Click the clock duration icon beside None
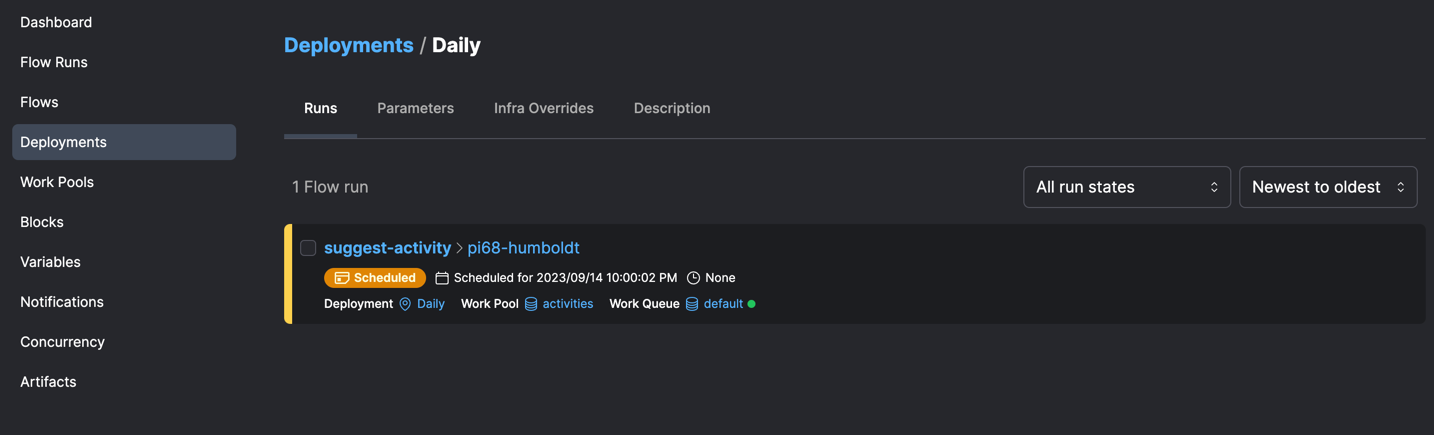The height and width of the screenshot is (435, 1434). pyautogui.click(x=693, y=278)
